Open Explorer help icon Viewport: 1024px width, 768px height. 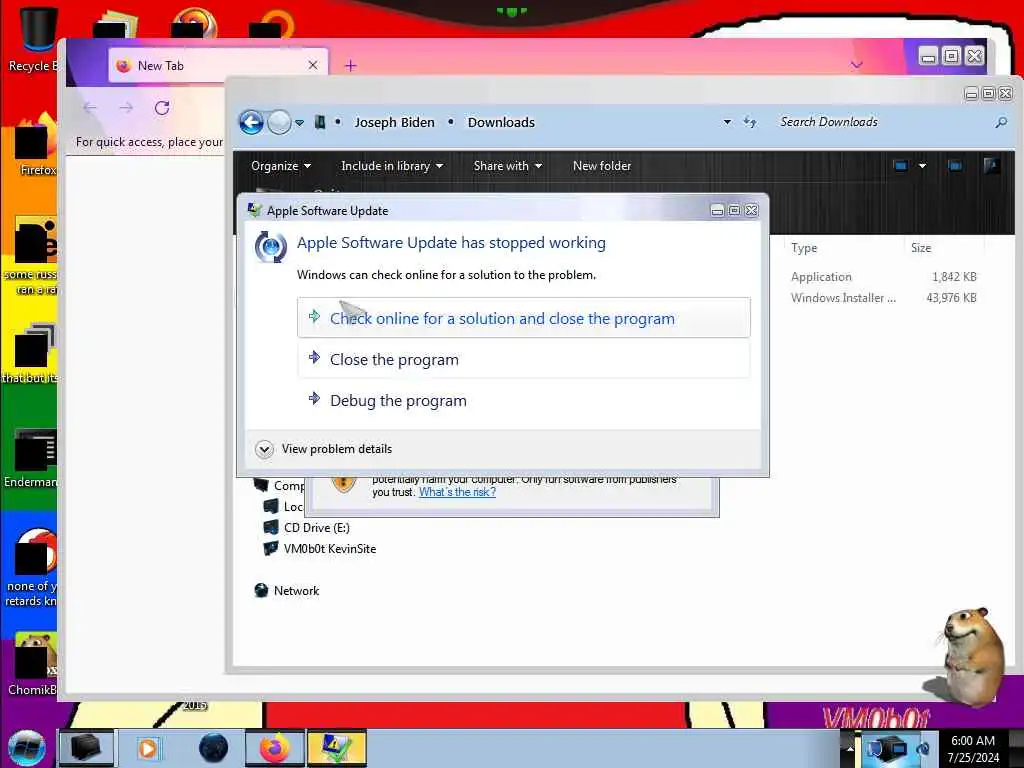click(x=991, y=166)
